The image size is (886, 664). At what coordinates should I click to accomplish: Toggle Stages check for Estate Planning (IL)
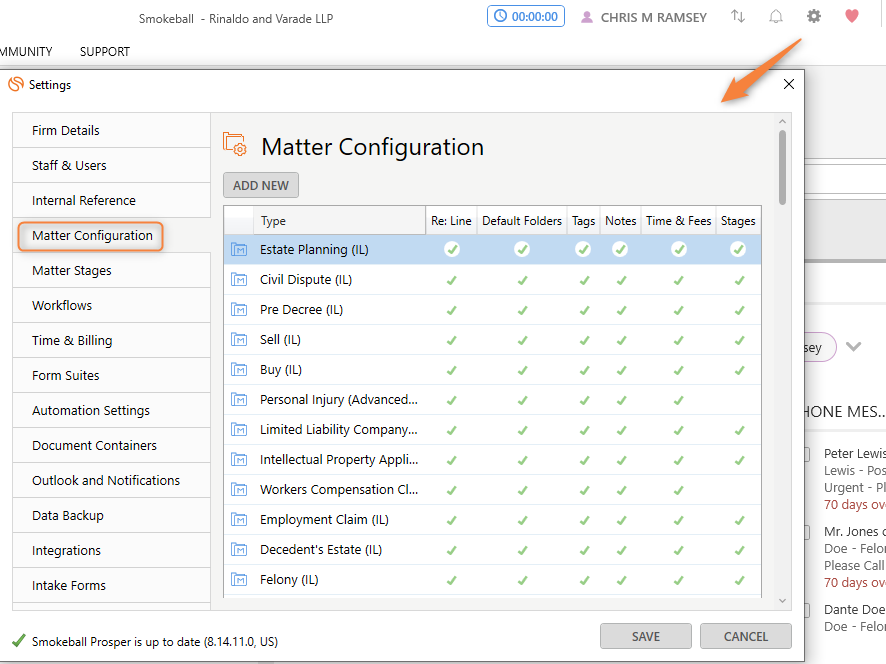tap(737, 249)
